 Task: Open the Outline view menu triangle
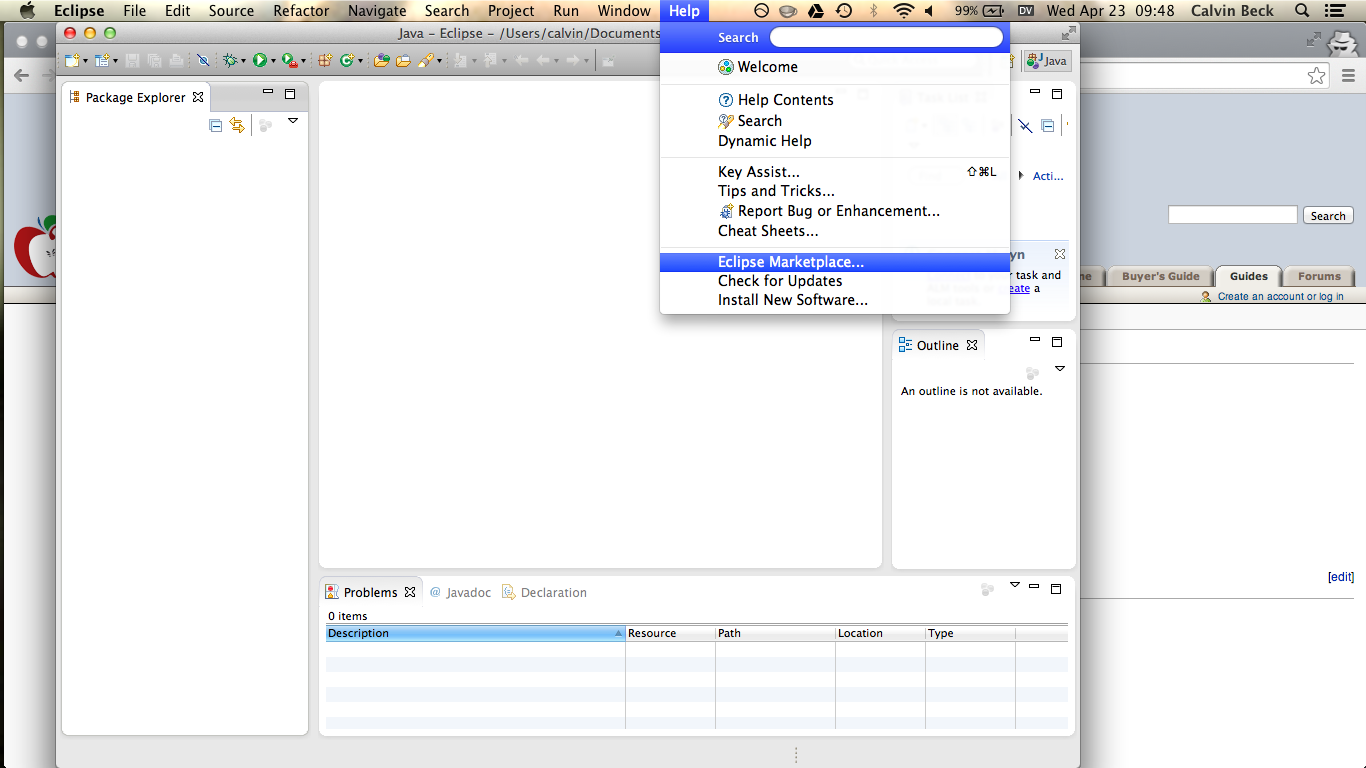(1060, 369)
